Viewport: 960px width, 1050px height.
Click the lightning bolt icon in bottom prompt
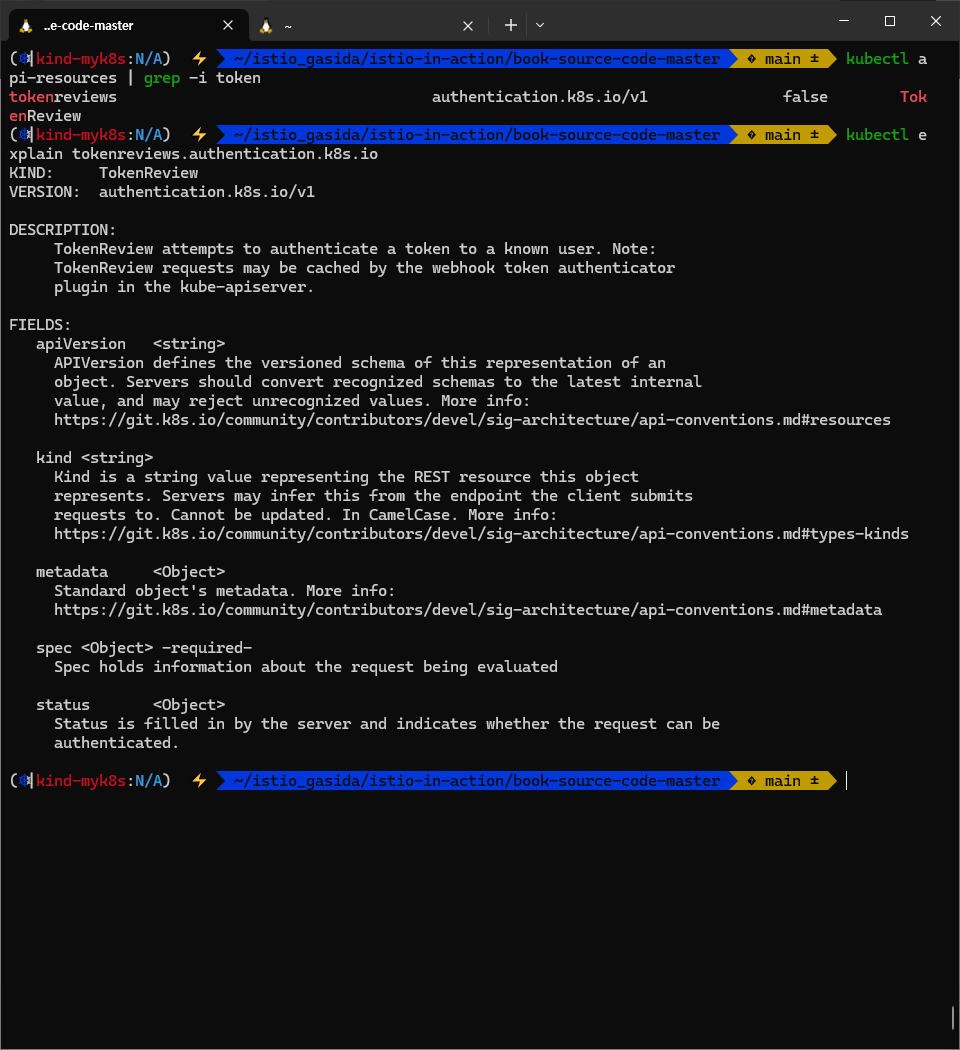199,781
